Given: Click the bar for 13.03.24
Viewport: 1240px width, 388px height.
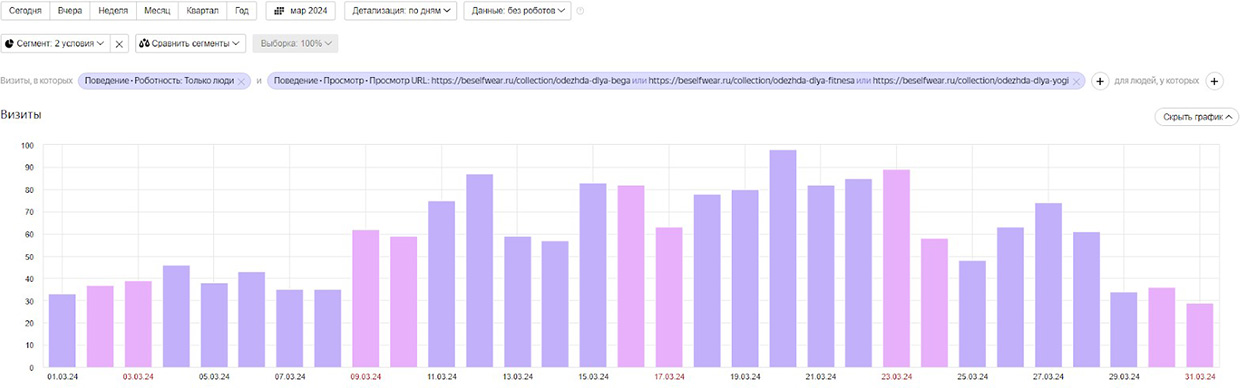Looking at the screenshot, I should 518,301.
